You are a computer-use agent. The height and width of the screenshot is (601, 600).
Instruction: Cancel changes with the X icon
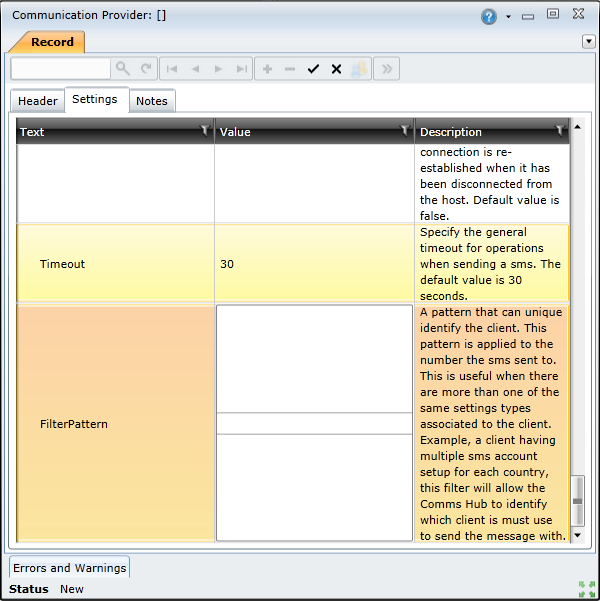(336, 69)
